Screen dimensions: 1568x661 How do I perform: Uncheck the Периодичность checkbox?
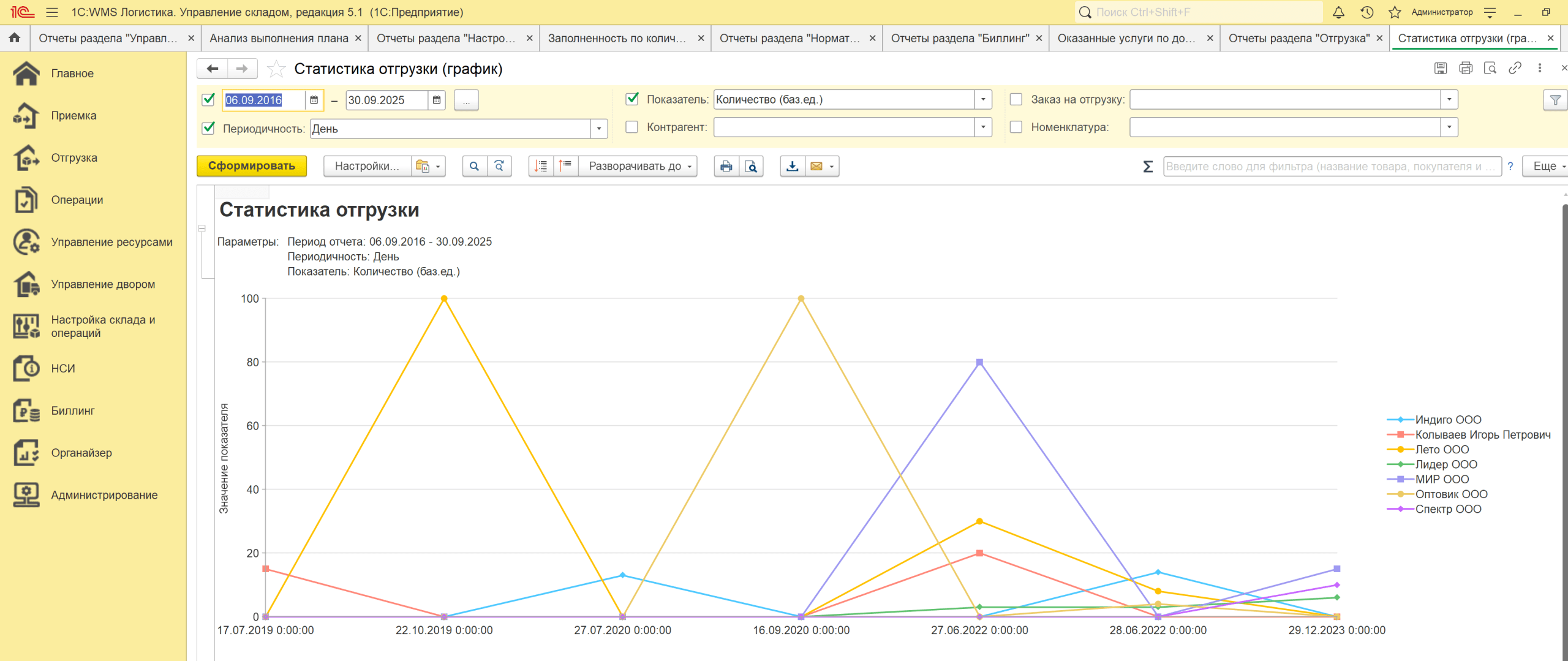(x=208, y=128)
